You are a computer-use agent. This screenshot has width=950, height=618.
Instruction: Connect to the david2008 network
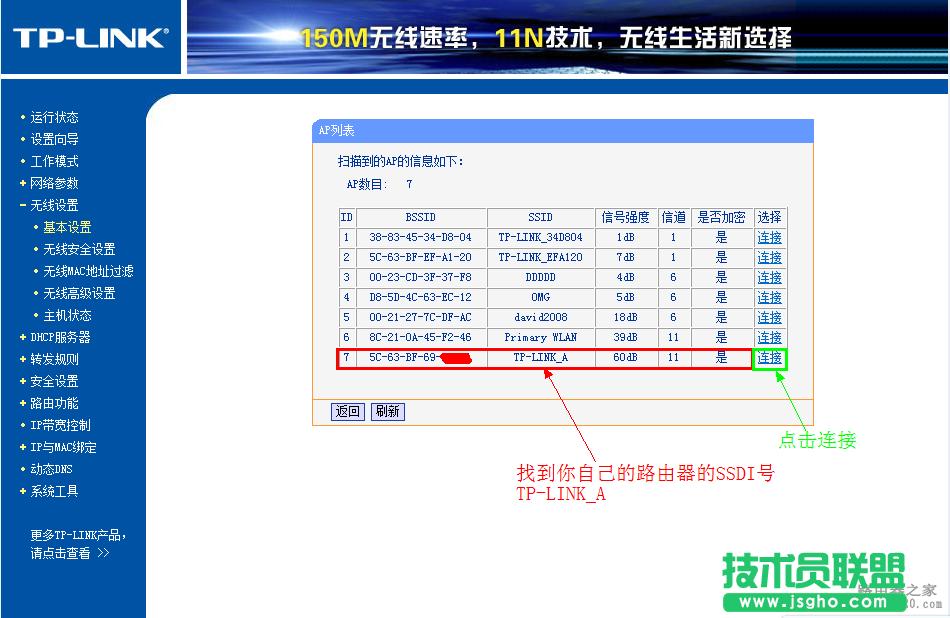[x=769, y=318]
